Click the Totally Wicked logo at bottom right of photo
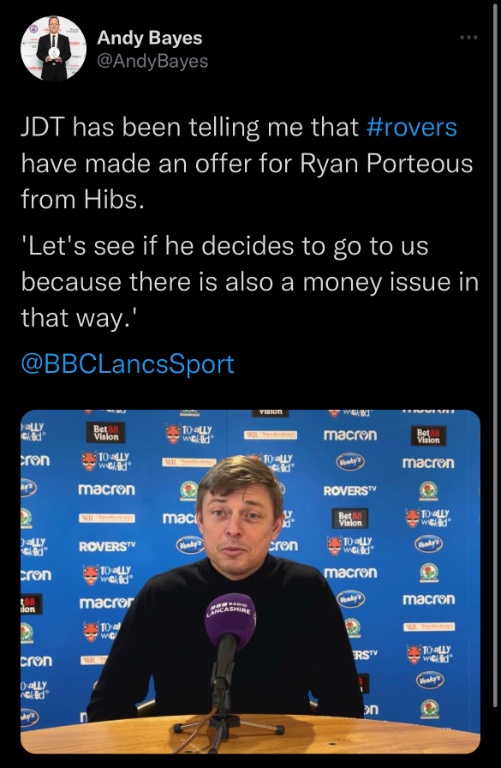The height and width of the screenshot is (768, 501). point(429,654)
